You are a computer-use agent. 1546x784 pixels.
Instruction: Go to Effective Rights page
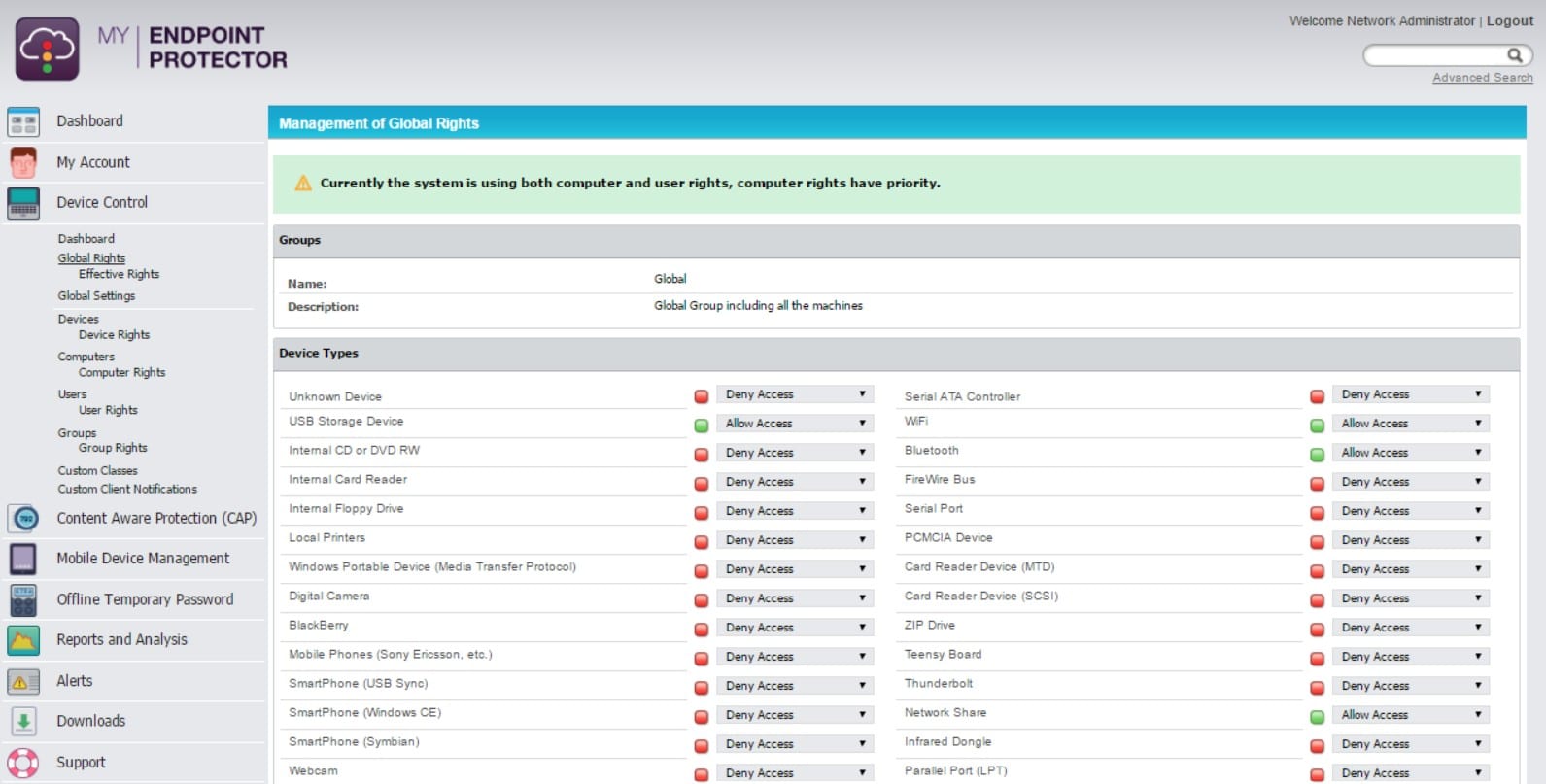tap(119, 275)
